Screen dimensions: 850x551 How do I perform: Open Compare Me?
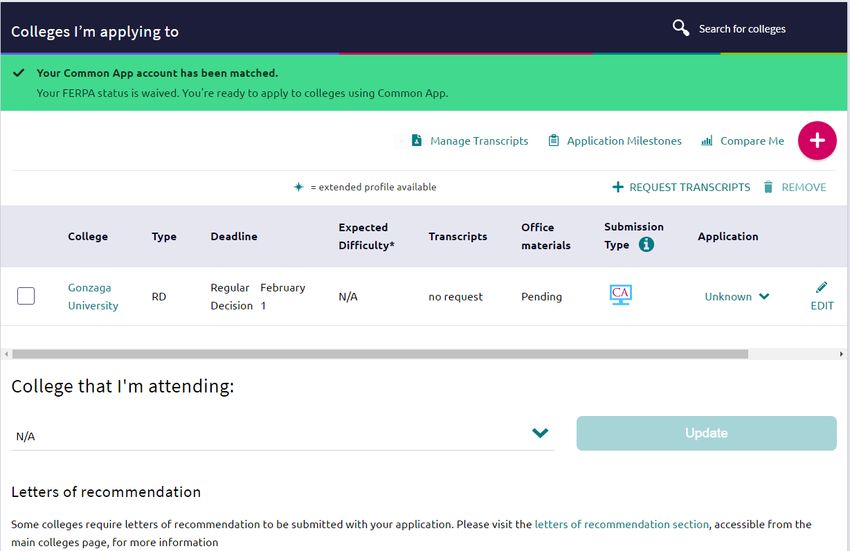pos(752,141)
